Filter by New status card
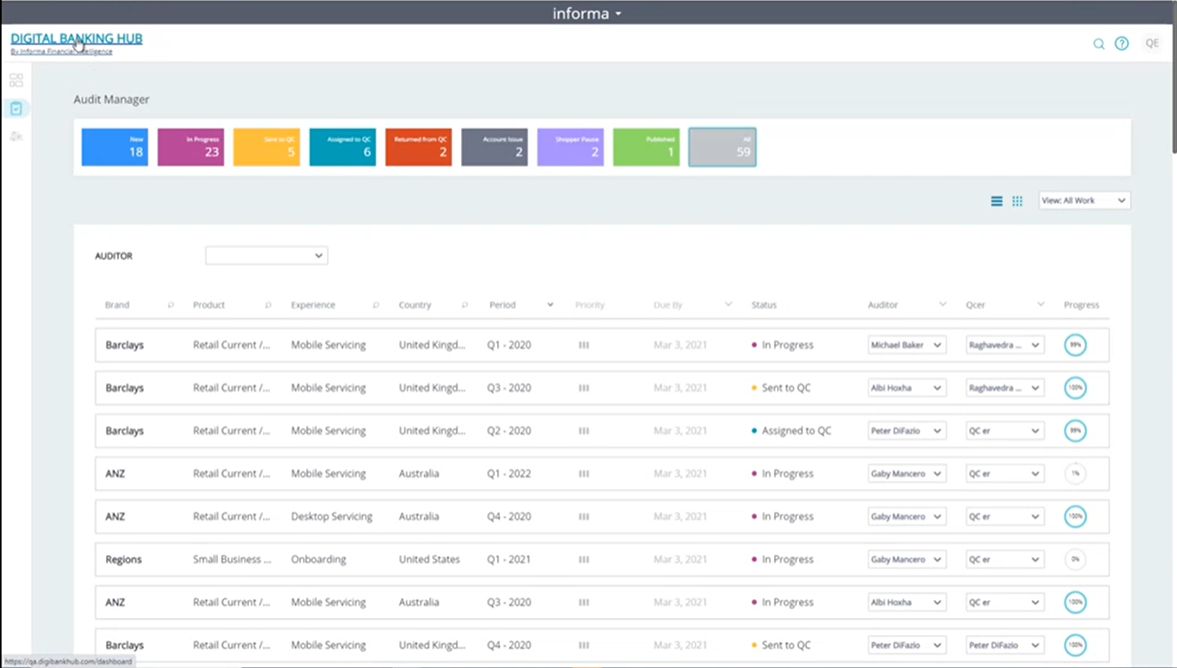This screenshot has width=1177, height=668. pyautogui.click(x=115, y=147)
